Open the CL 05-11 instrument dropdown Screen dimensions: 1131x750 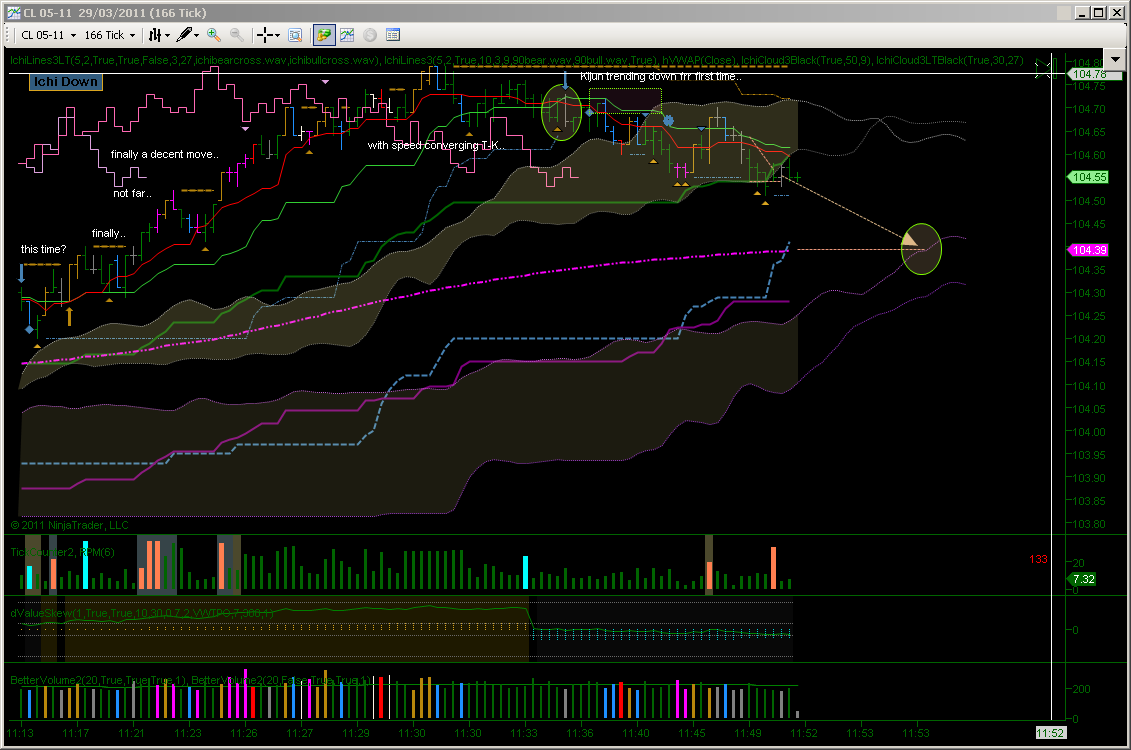(x=48, y=35)
